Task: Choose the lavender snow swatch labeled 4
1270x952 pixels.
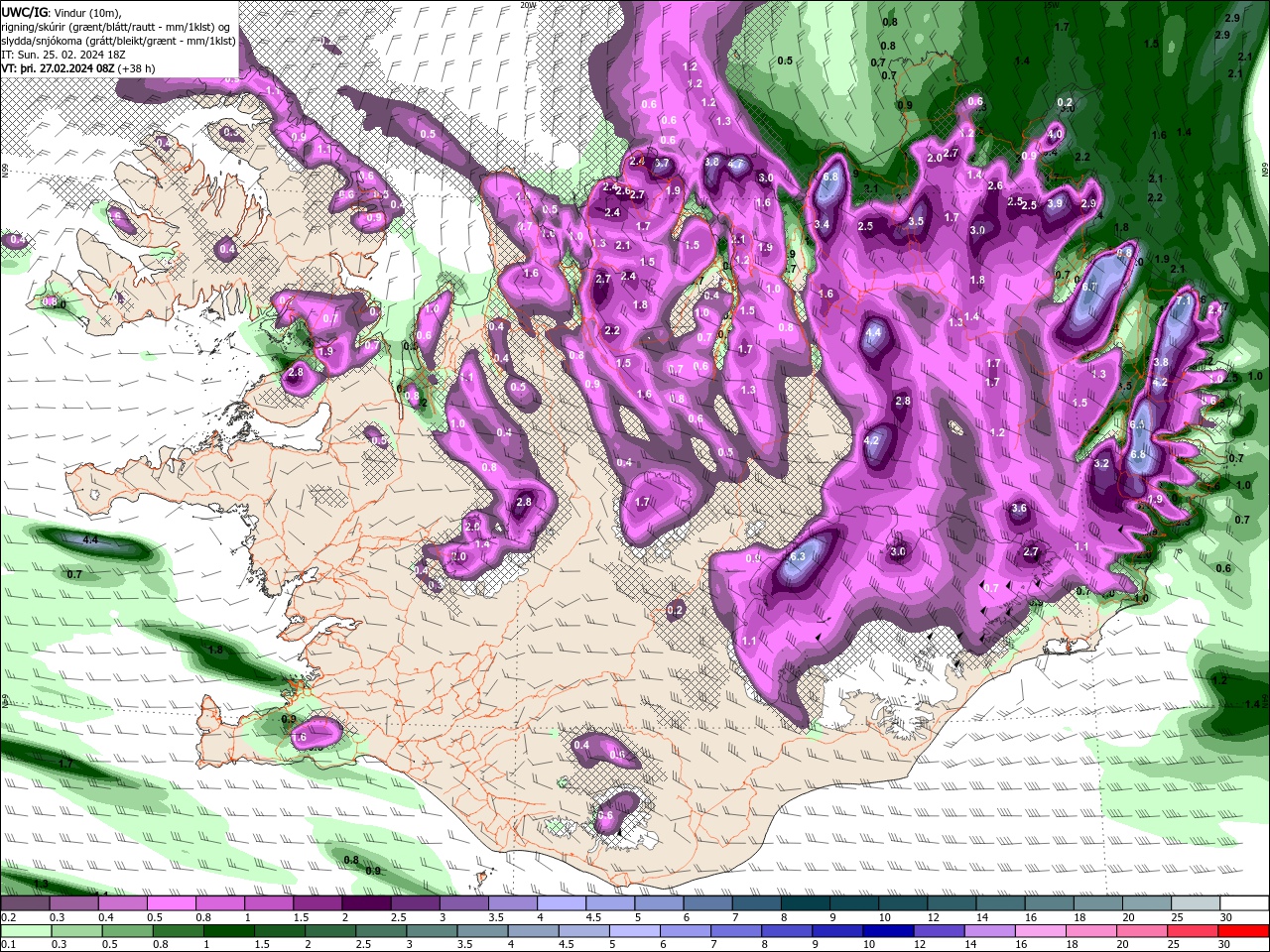Action: (x=561, y=903)
